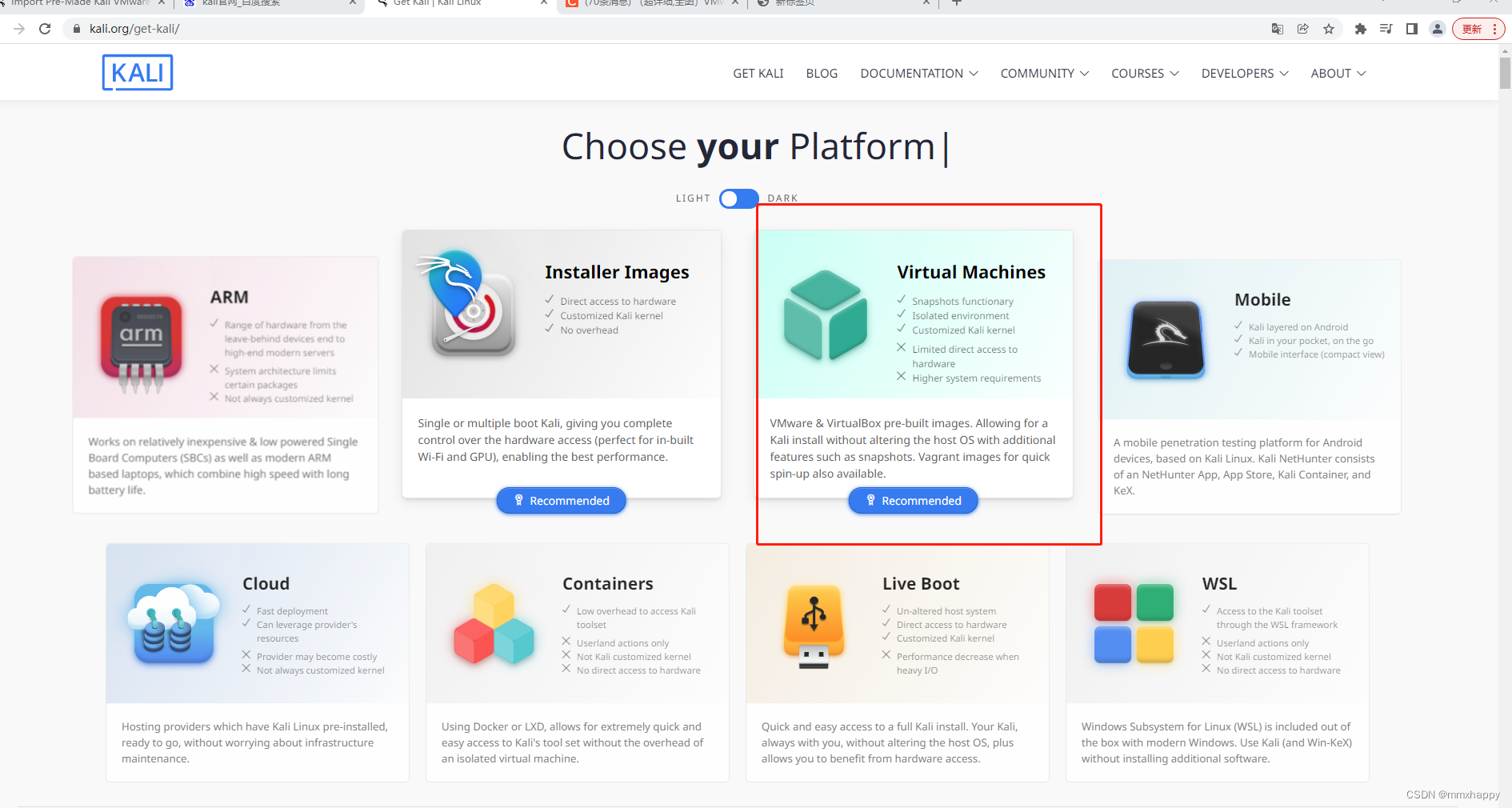The image size is (1512, 808).
Task: Open the browser profile avatar icon
Action: 1438,29
